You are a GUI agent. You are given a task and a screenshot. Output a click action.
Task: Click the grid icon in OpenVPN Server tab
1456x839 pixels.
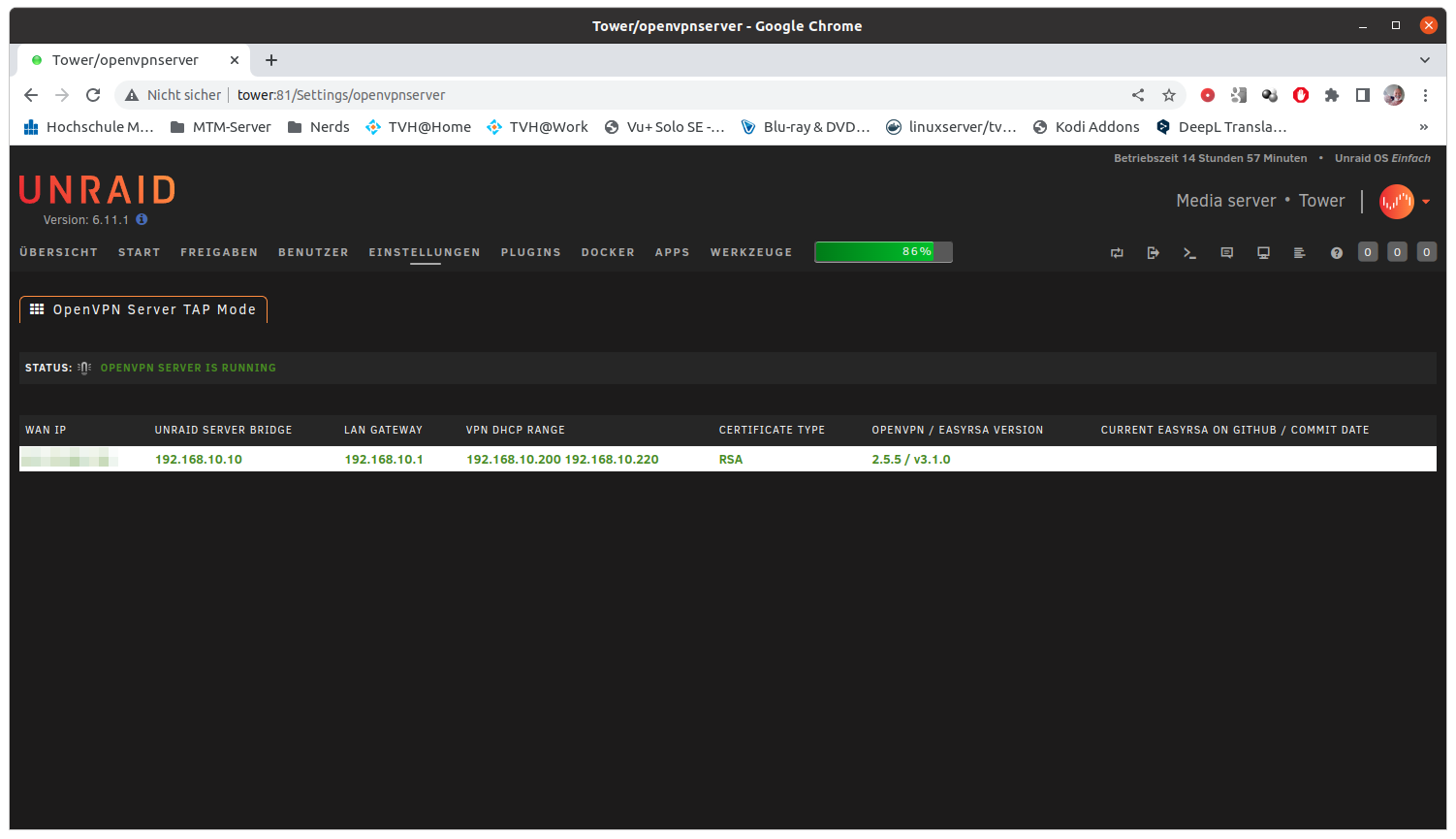pos(37,309)
